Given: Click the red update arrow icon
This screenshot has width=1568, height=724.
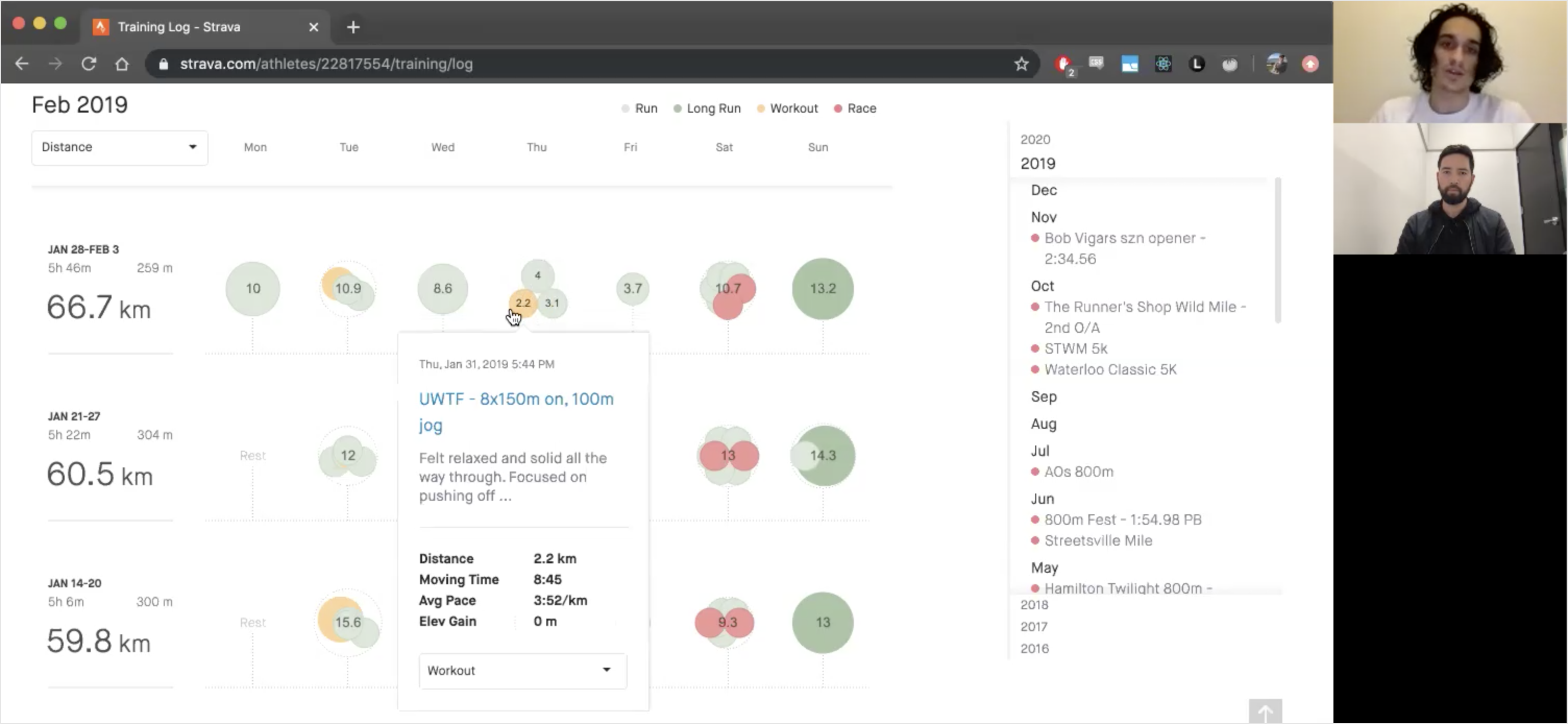Looking at the screenshot, I should (x=1310, y=64).
